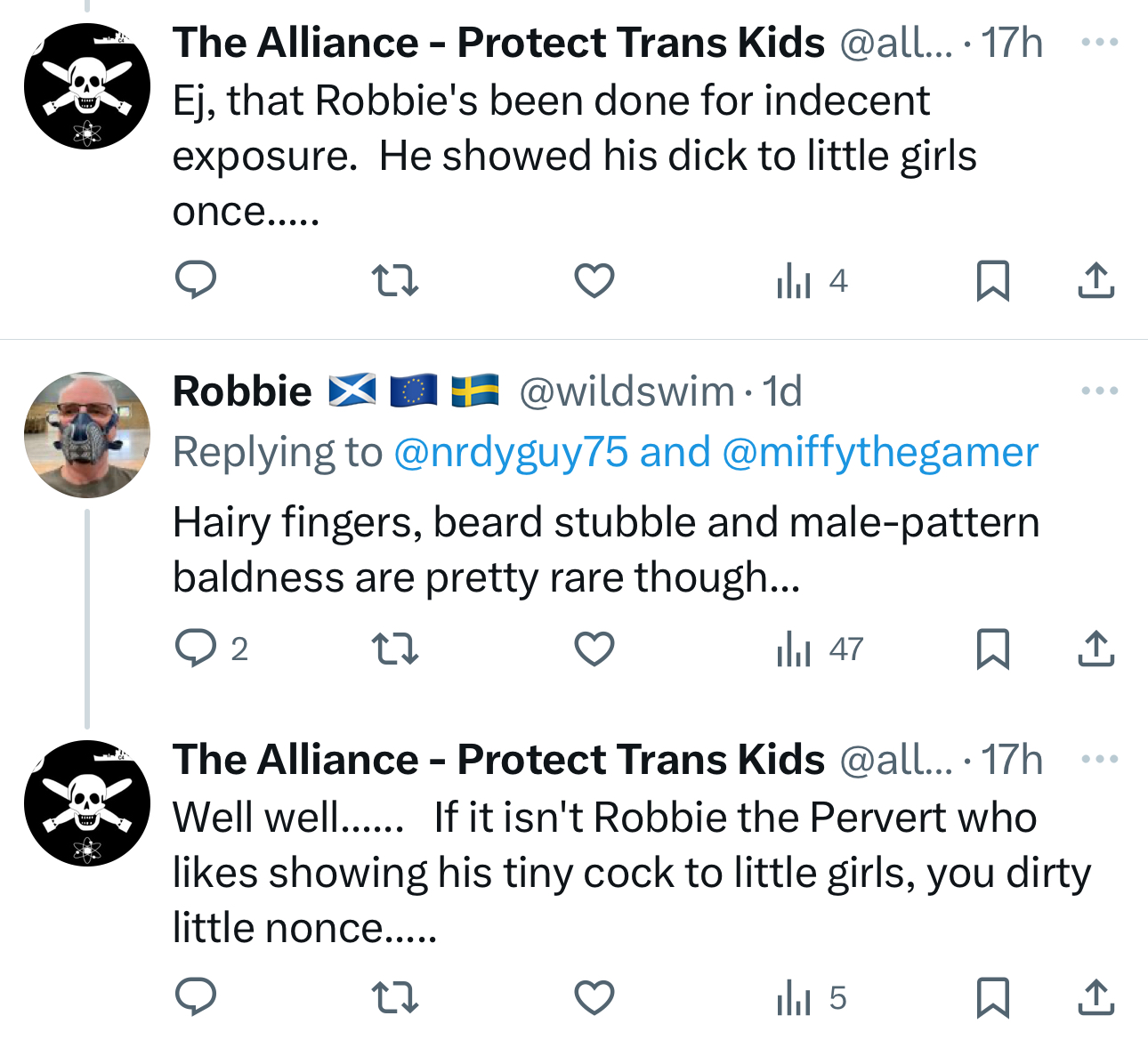Like the top Alliance tweet
1148x1048 pixels.
coord(594,281)
